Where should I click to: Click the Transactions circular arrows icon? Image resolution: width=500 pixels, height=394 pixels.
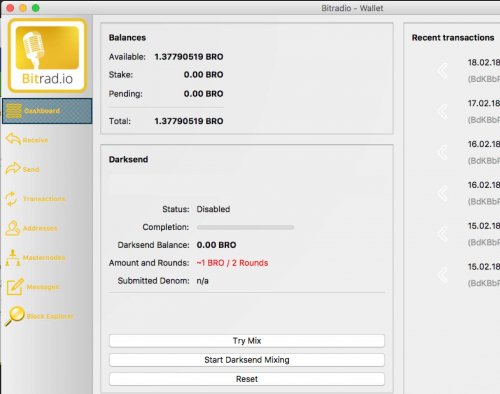point(11,199)
